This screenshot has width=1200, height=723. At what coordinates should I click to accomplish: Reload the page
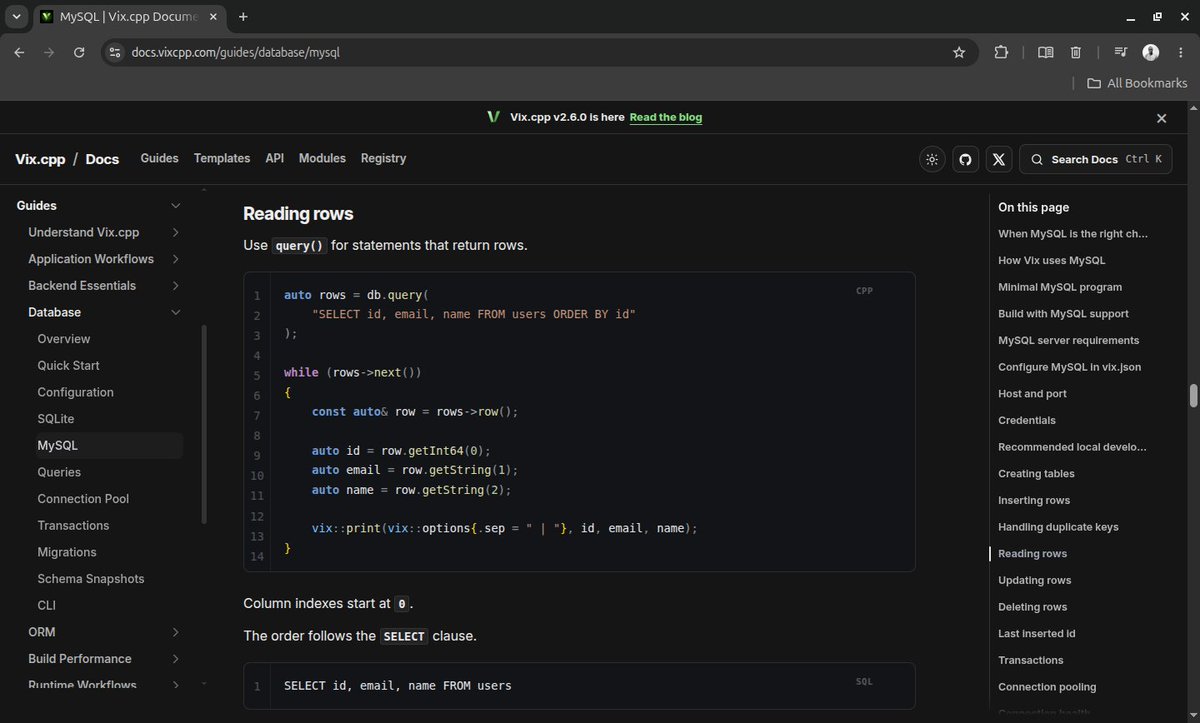pyautogui.click(x=79, y=52)
